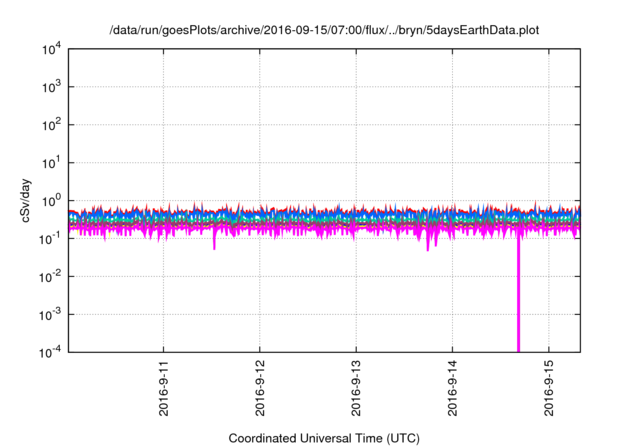Click the 2016-9-14 date label
The height and width of the screenshot is (448, 640).
452,388
